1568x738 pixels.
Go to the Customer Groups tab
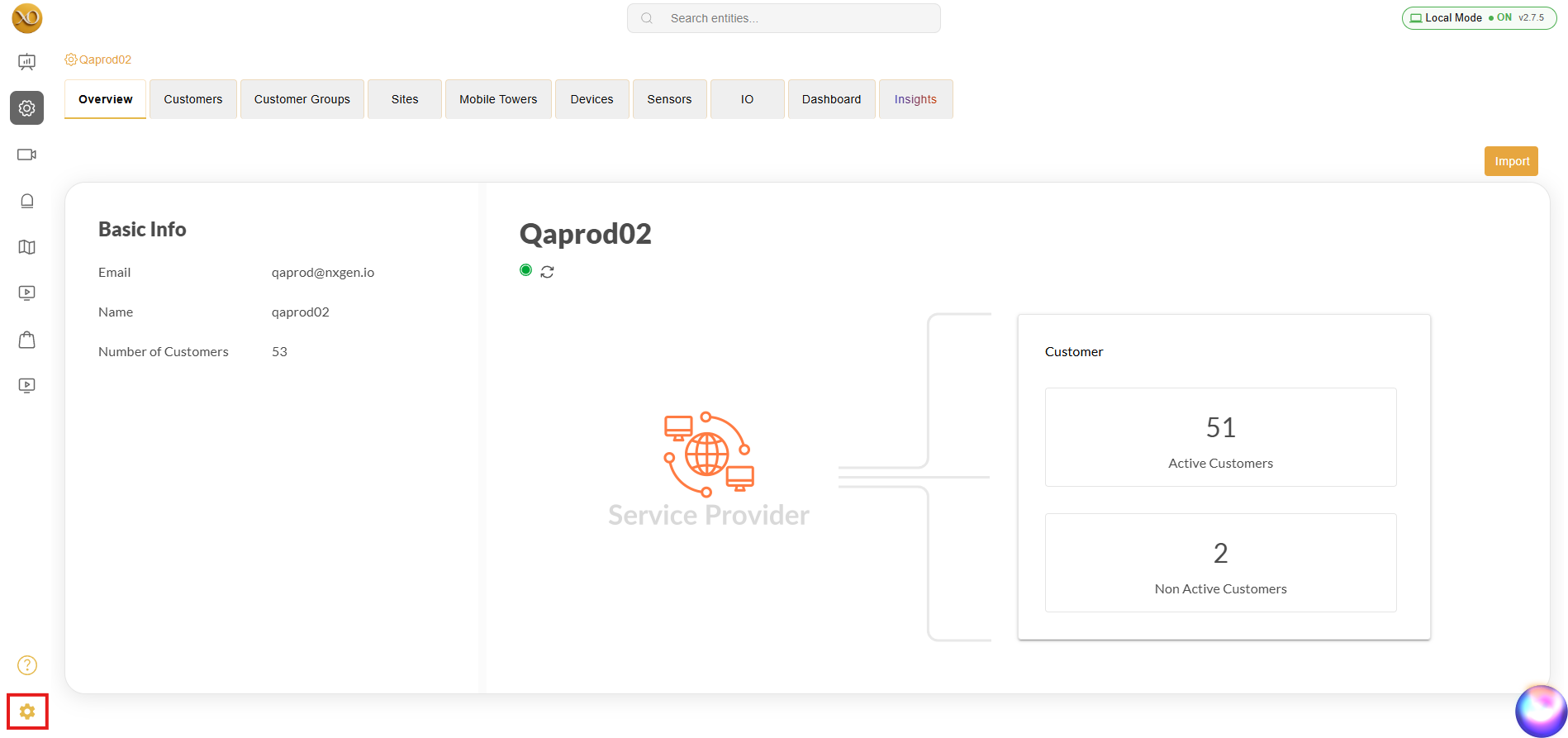click(x=302, y=99)
